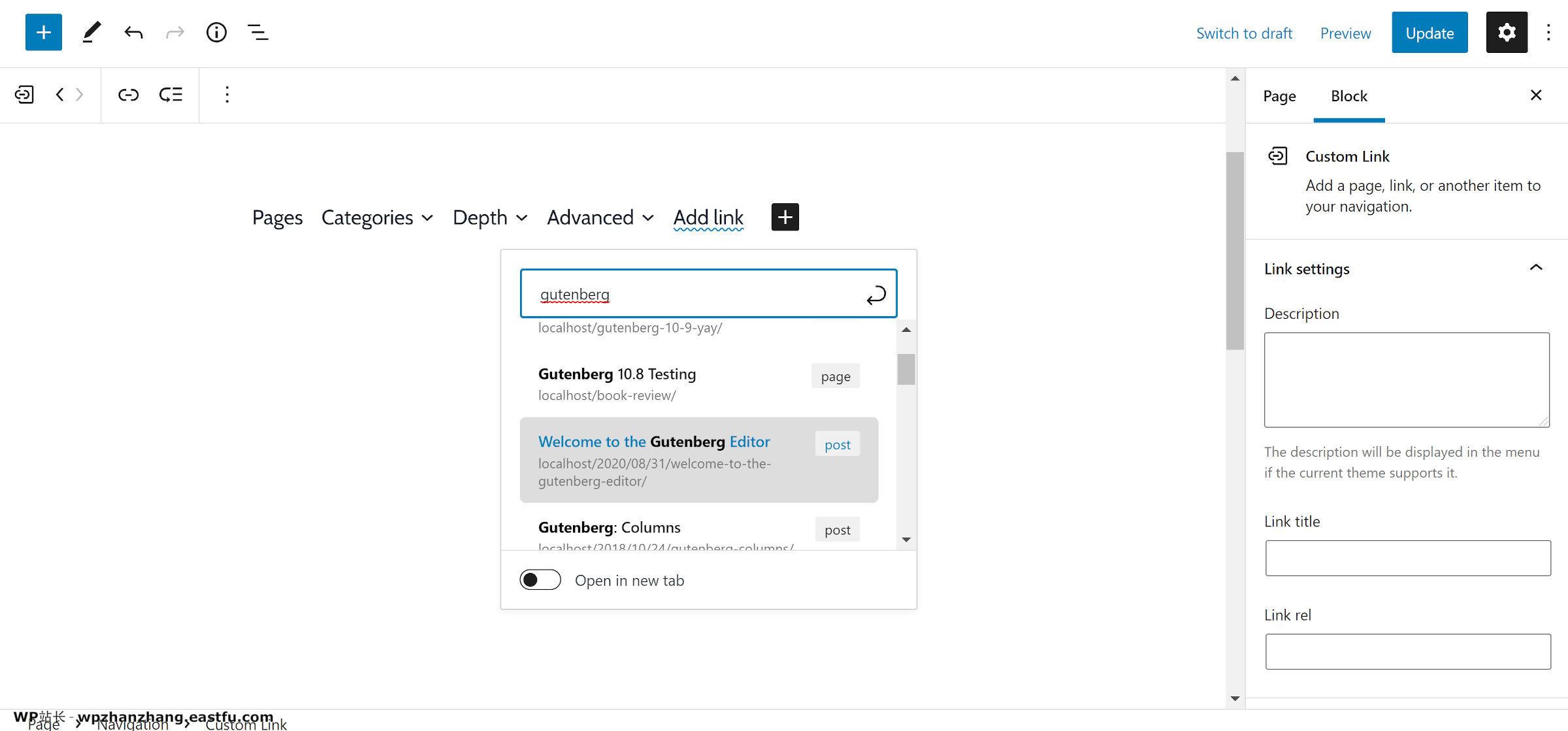Open the document details info icon
The width and height of the screenshot is (1568, 731).
coord(216,32)
